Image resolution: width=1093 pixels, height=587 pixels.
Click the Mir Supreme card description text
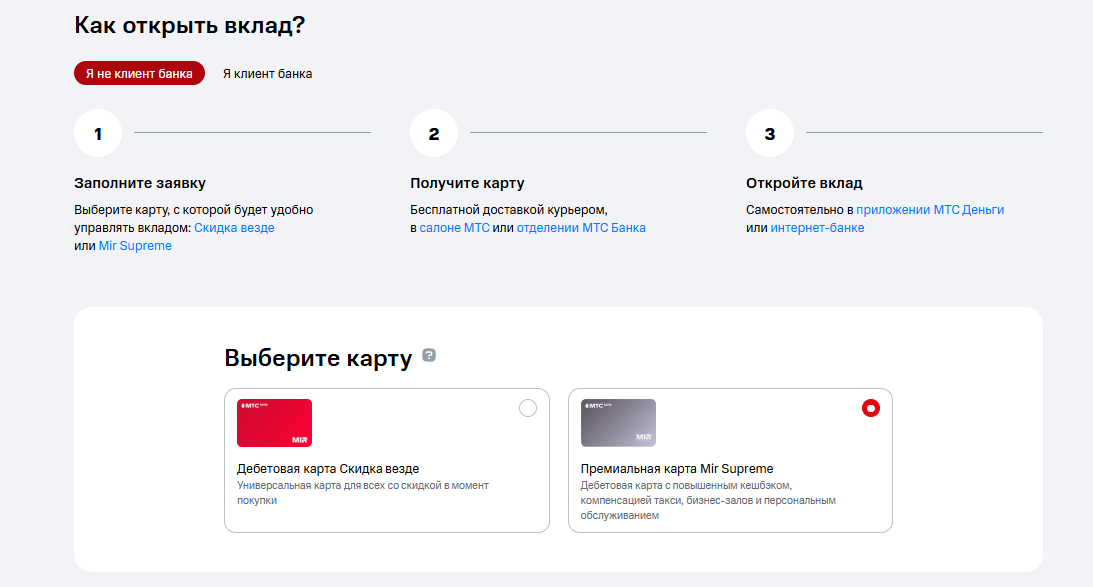pos(707,500)
